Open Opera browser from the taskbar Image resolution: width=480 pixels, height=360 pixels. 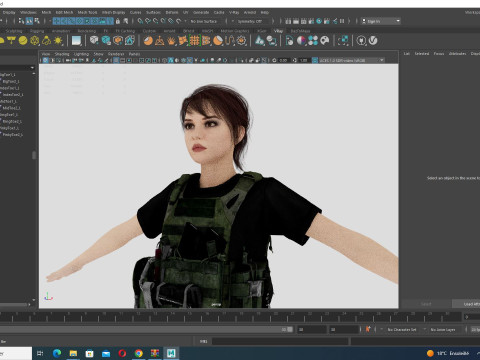(x=122, y=353)
